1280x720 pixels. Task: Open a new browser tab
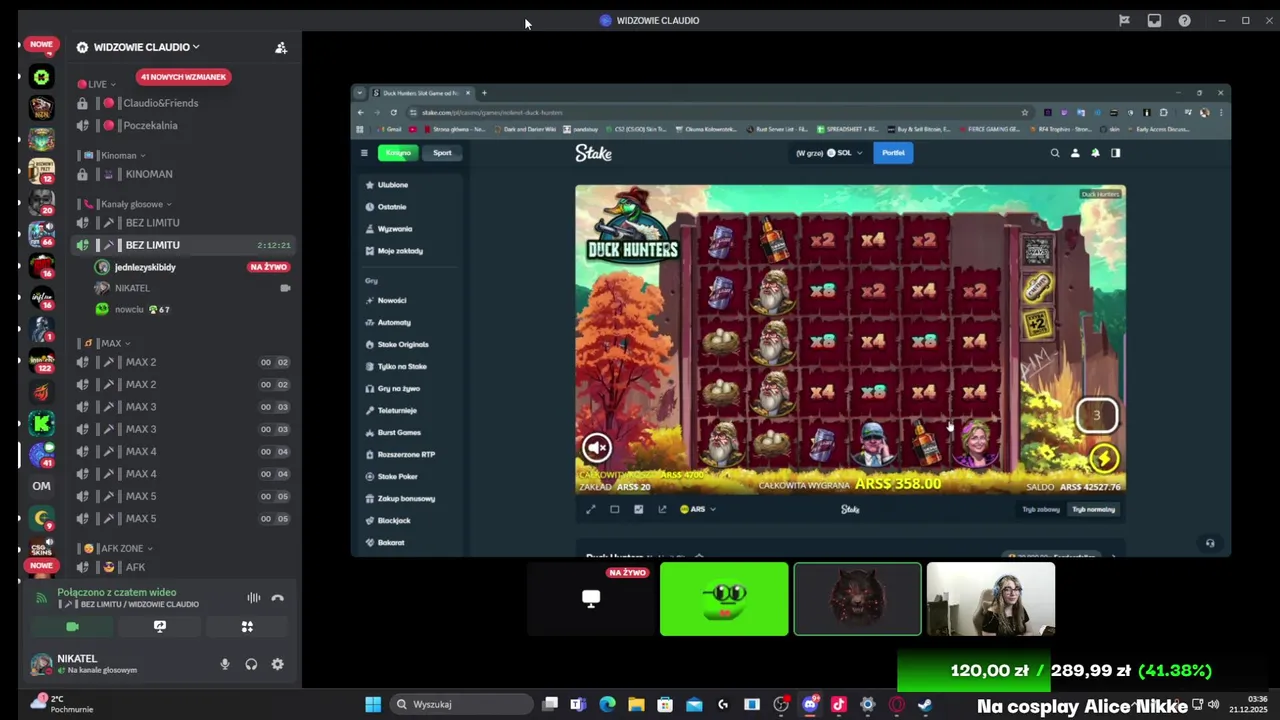click(x=484, y=93)
